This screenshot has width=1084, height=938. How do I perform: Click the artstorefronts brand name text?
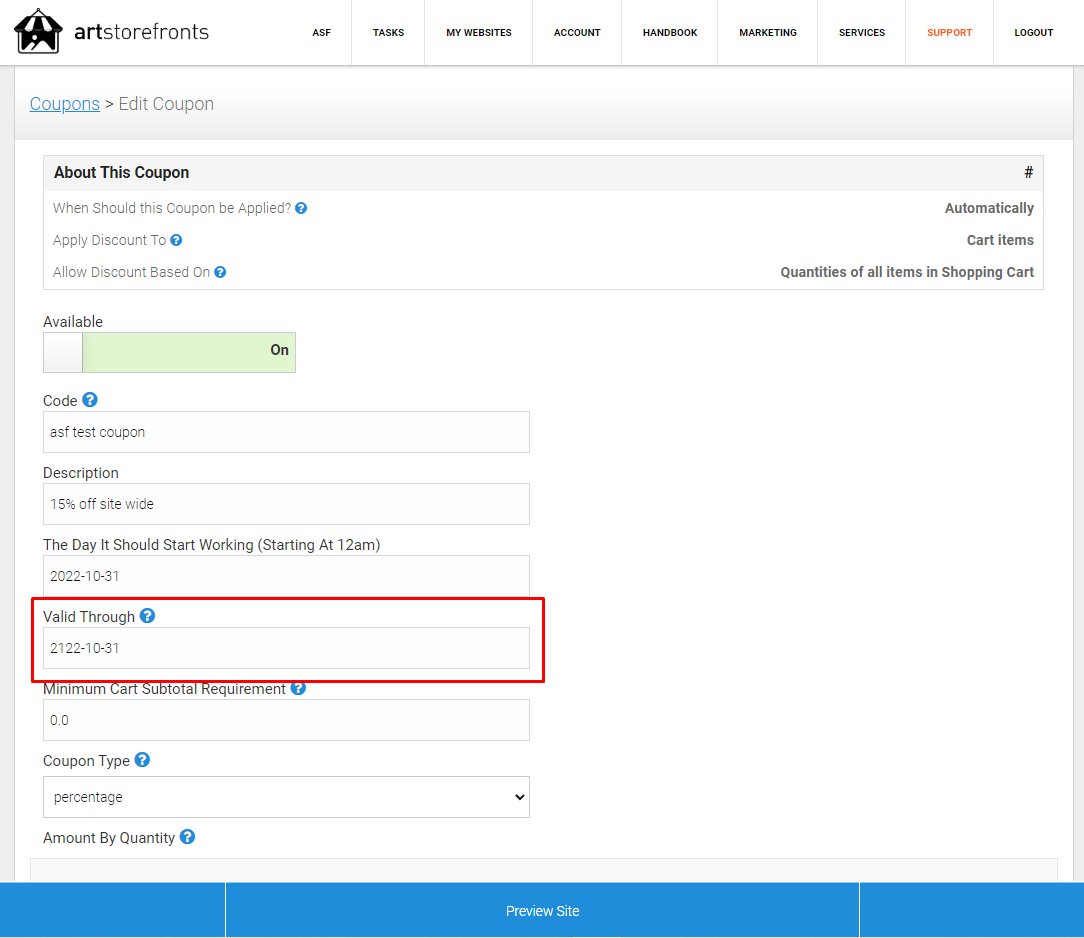click(142, 32)
